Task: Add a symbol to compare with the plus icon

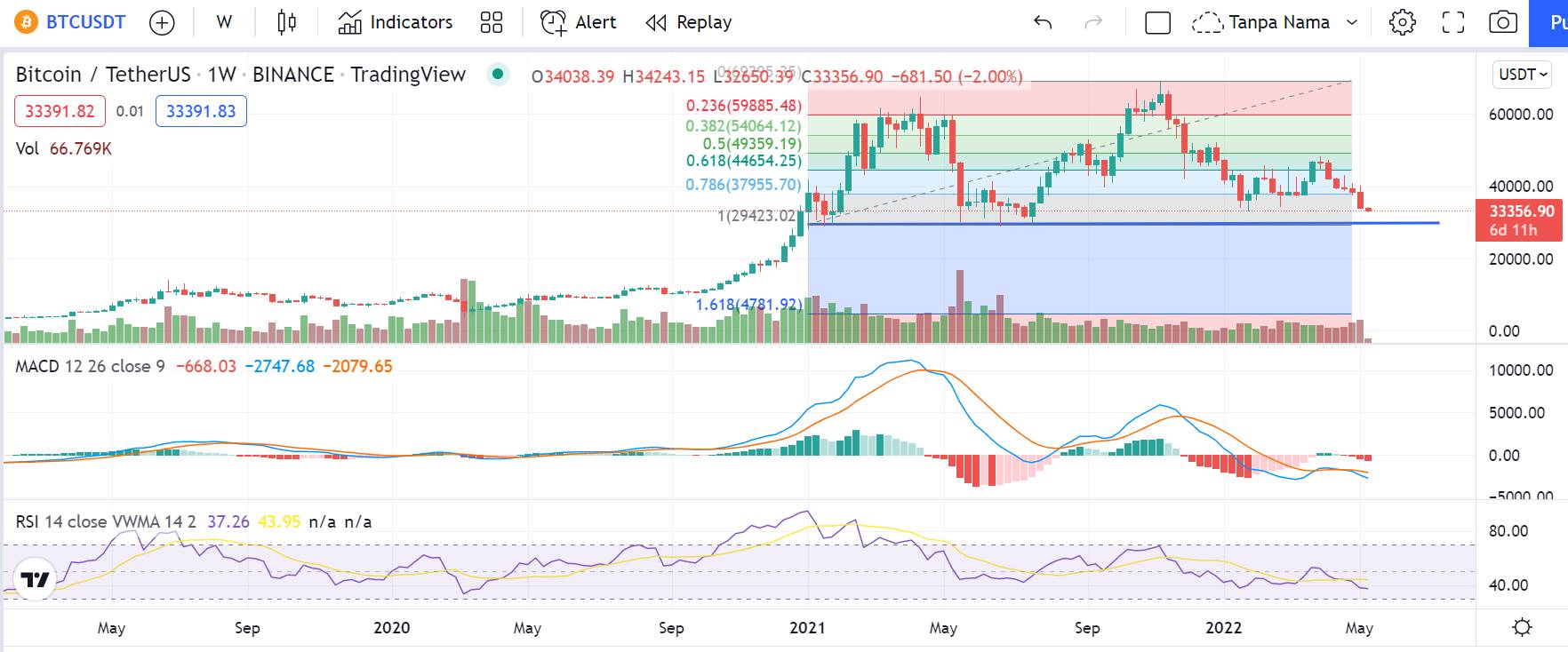Action: click(162, 22)
